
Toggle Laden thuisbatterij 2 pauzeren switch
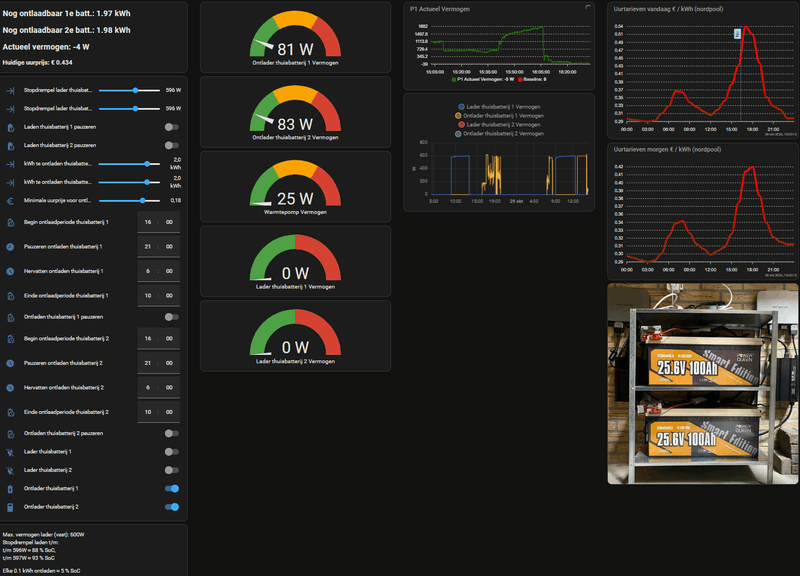(172, 145)
